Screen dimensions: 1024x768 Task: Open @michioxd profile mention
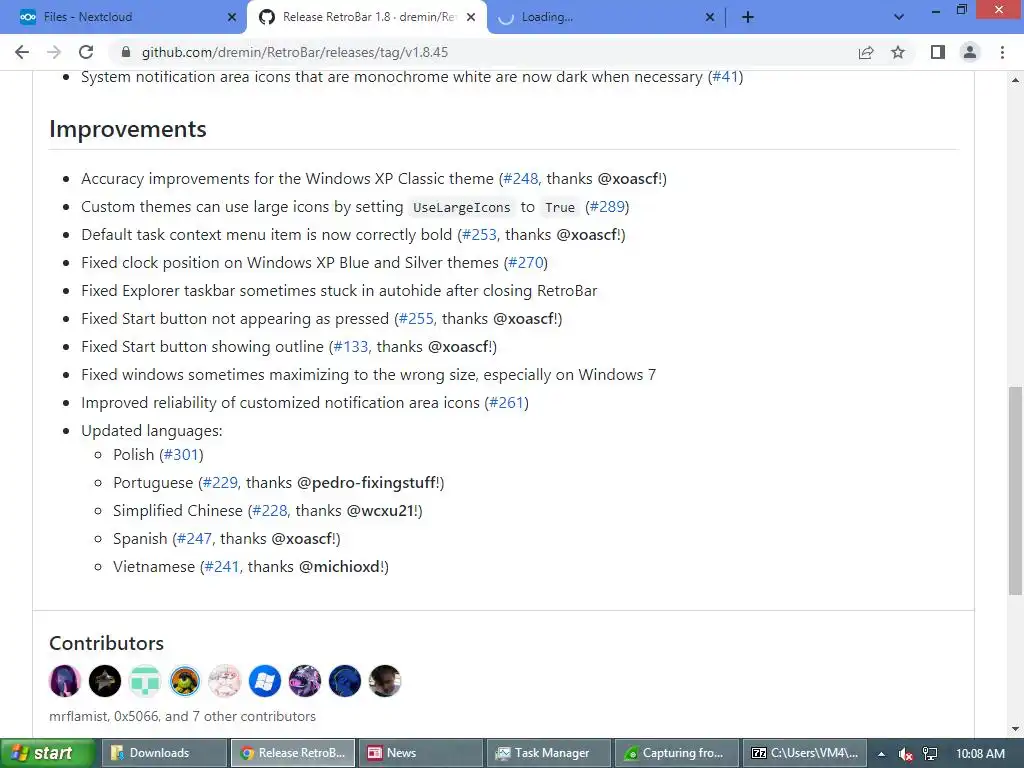tap(340, 567)
